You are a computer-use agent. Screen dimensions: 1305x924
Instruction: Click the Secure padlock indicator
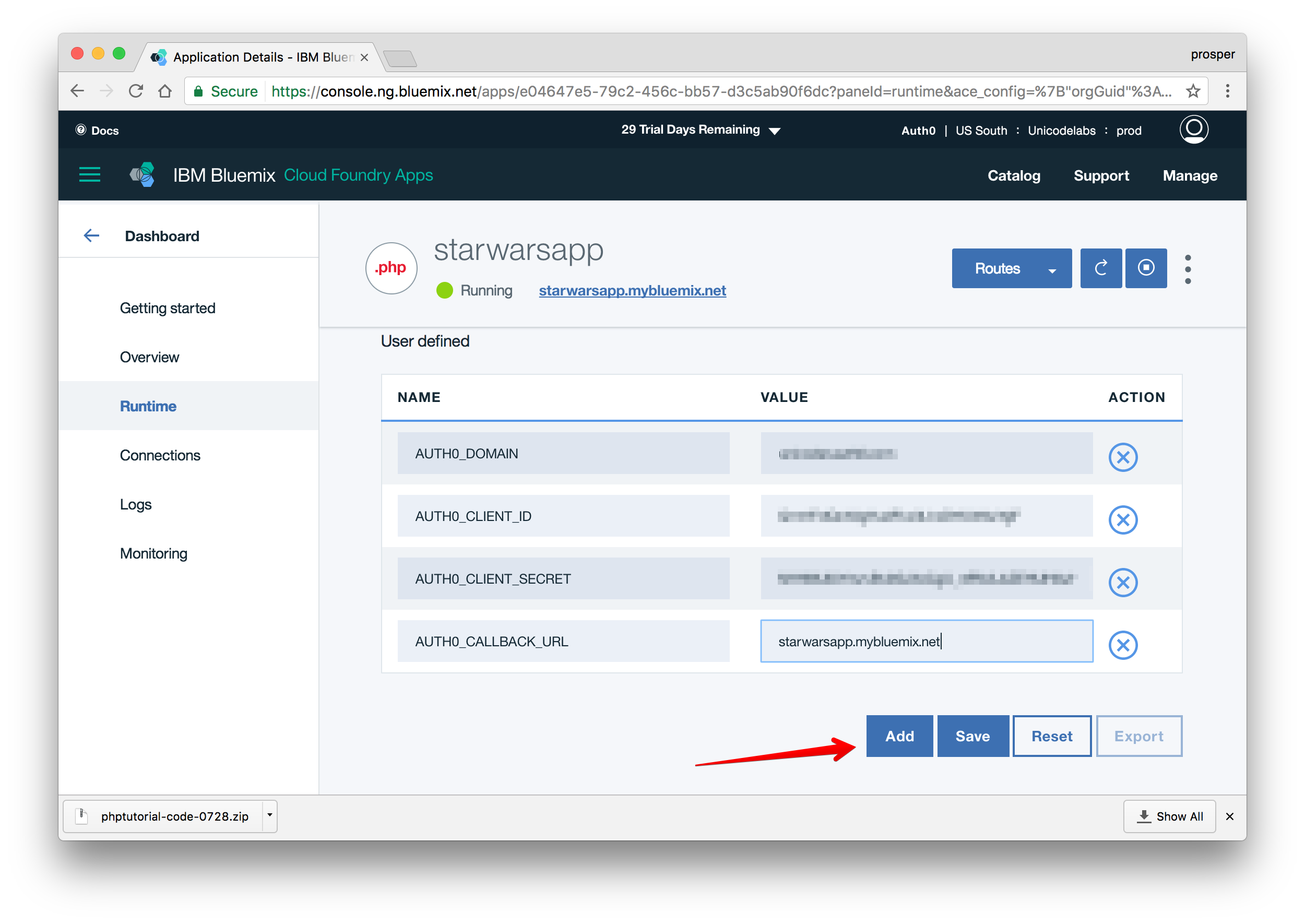(x=226, y=91)
